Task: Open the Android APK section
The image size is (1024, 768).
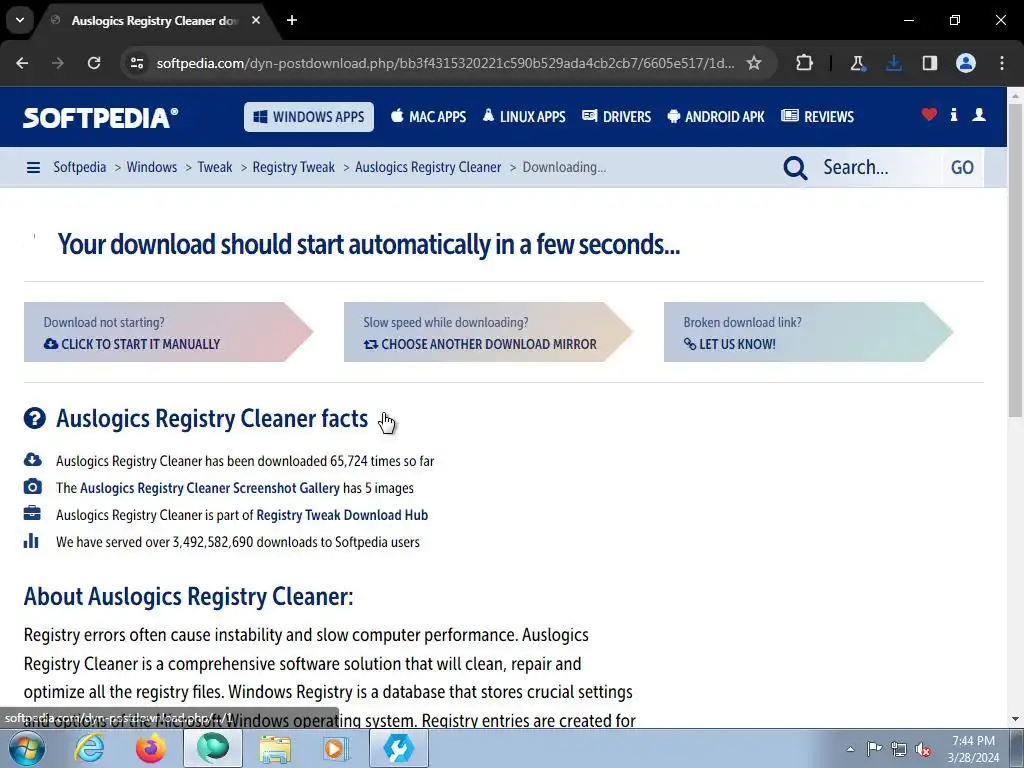Action: [x=716, y=117]
